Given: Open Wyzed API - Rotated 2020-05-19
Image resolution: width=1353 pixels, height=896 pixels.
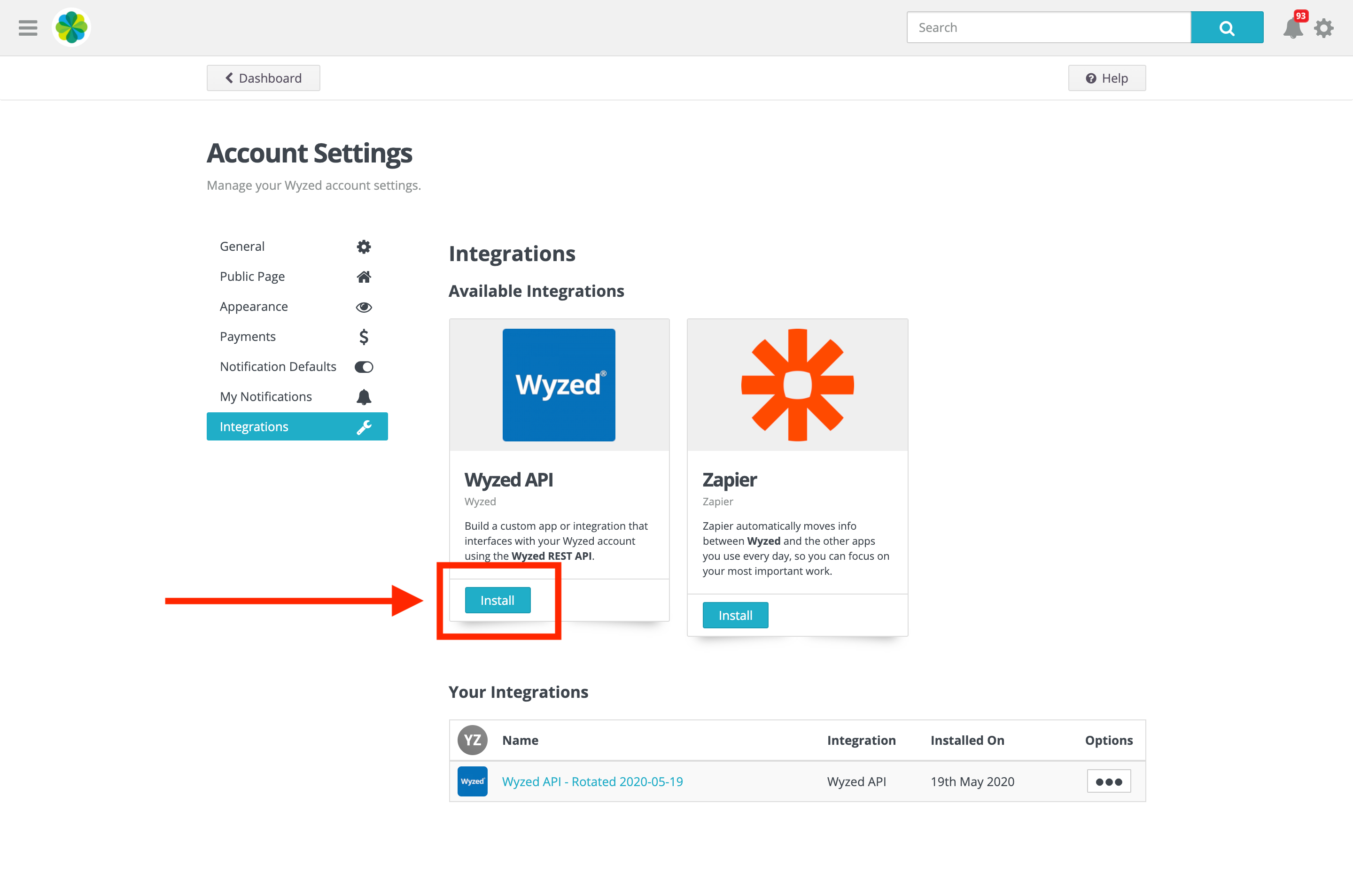Looking at the screenshot, I should point(592,781).
